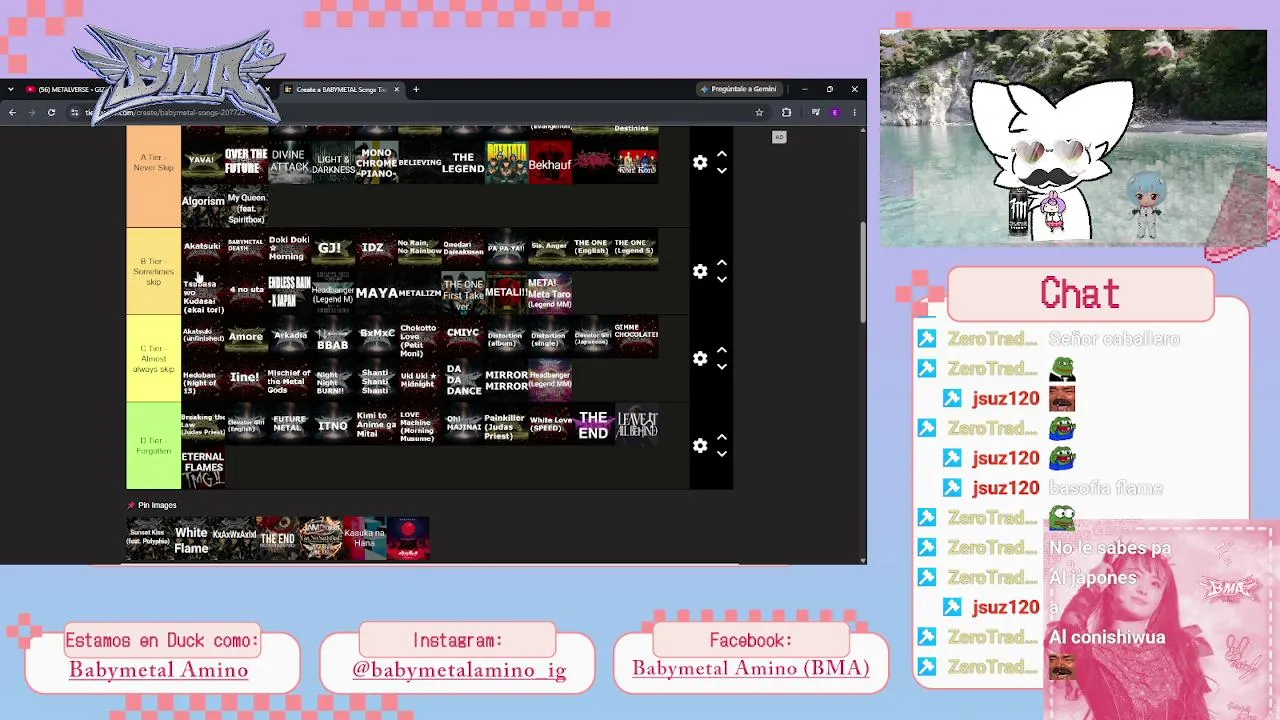The height and width of the screenshot is (720, 1280).
Task: Select unranked White Flame tile
Action: [x=191, y=539]
